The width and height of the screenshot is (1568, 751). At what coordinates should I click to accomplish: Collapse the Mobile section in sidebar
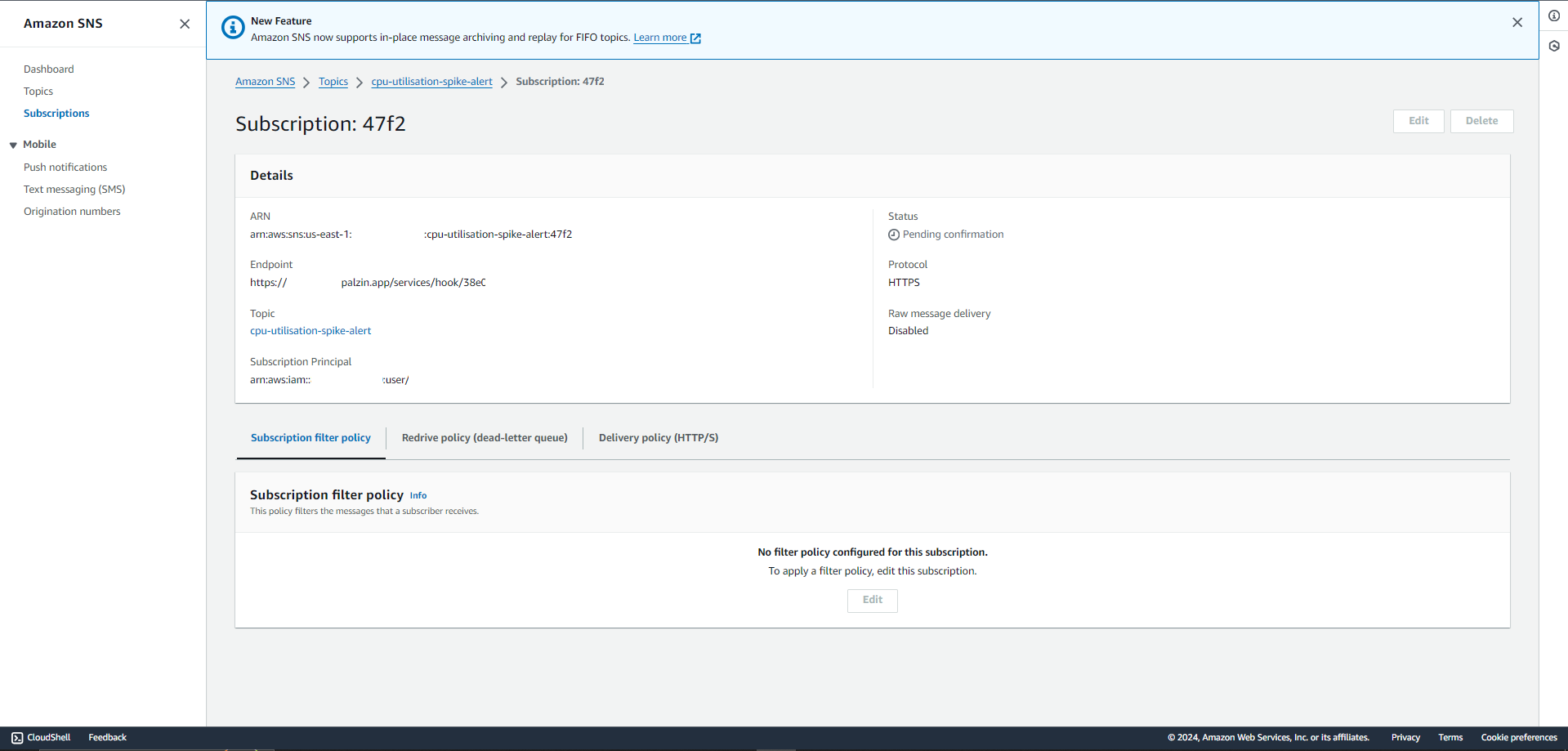click(13, 145)
